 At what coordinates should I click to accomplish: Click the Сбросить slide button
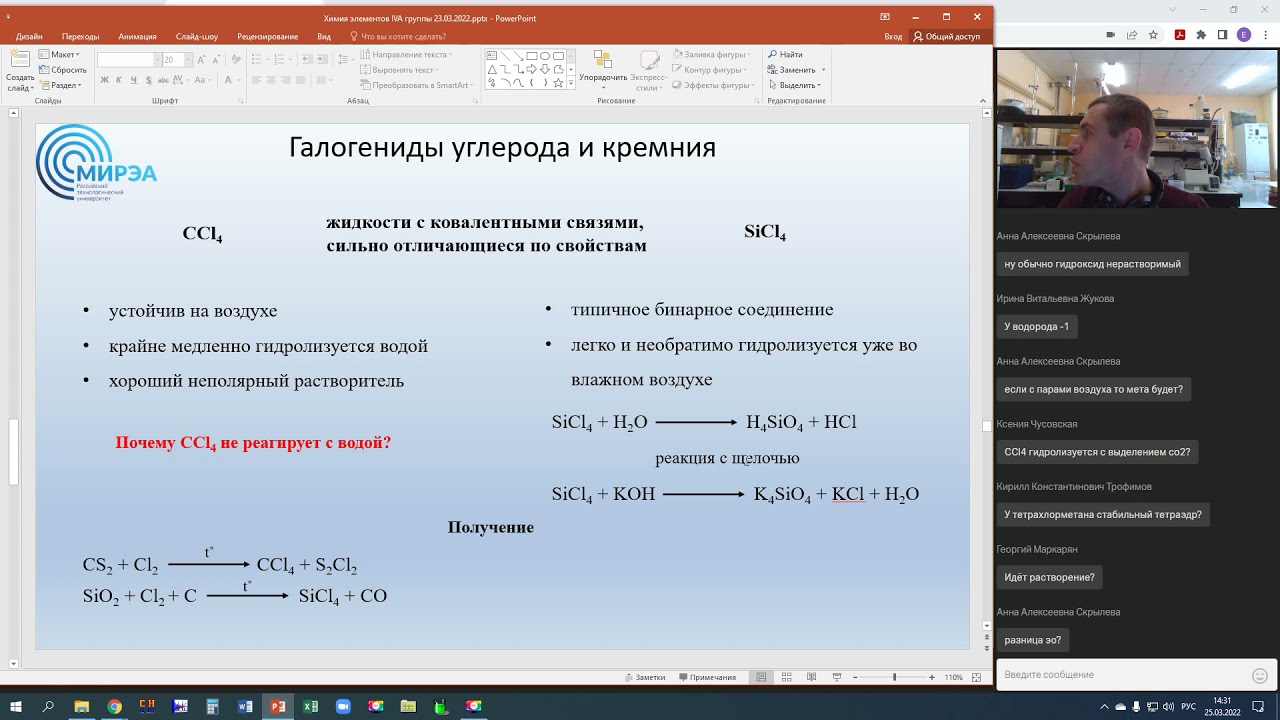(62, 70)
